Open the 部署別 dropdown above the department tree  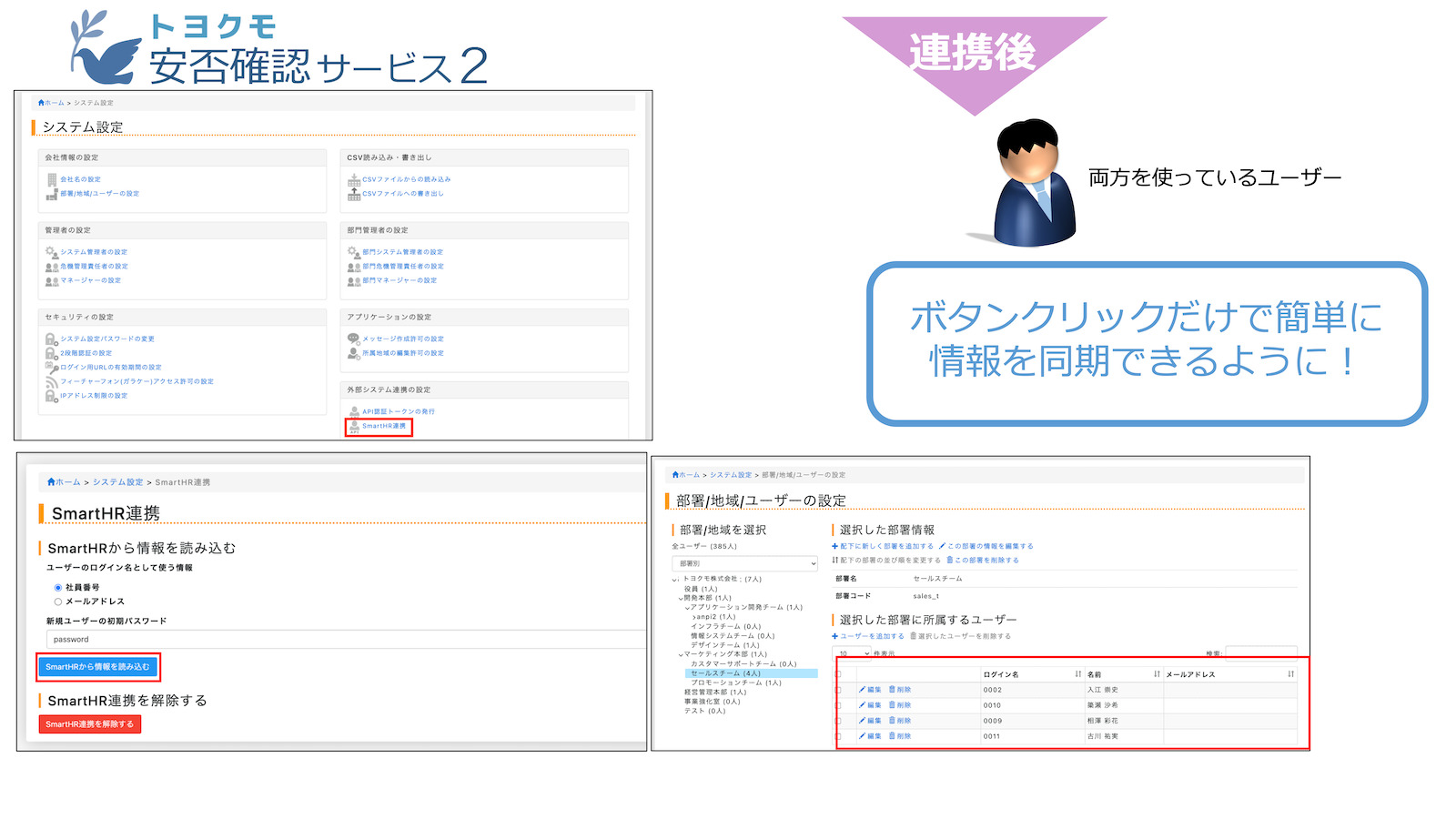(x=745, y=563)
